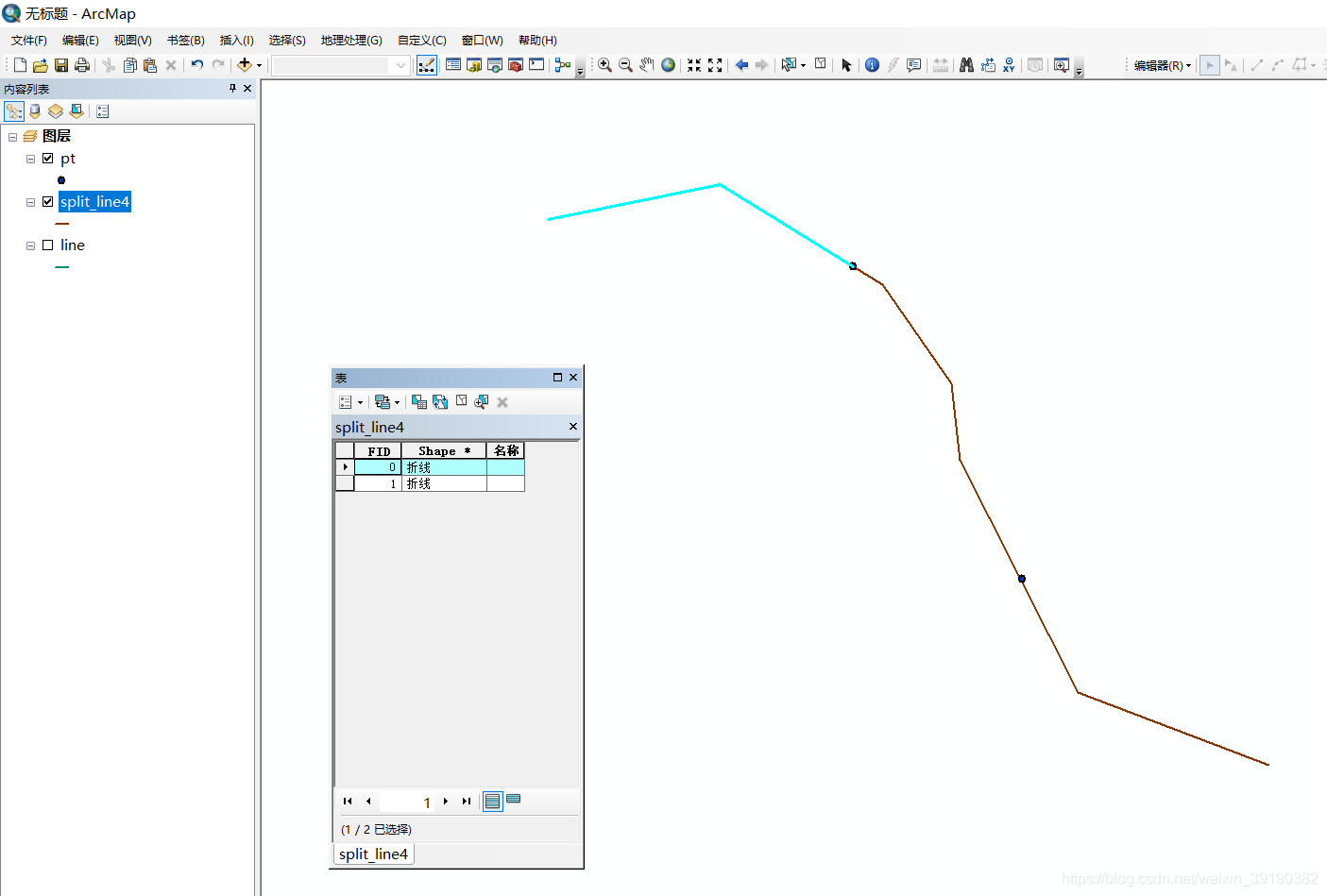
Task: Collapse the line layer legend
Action: [31, 245]
